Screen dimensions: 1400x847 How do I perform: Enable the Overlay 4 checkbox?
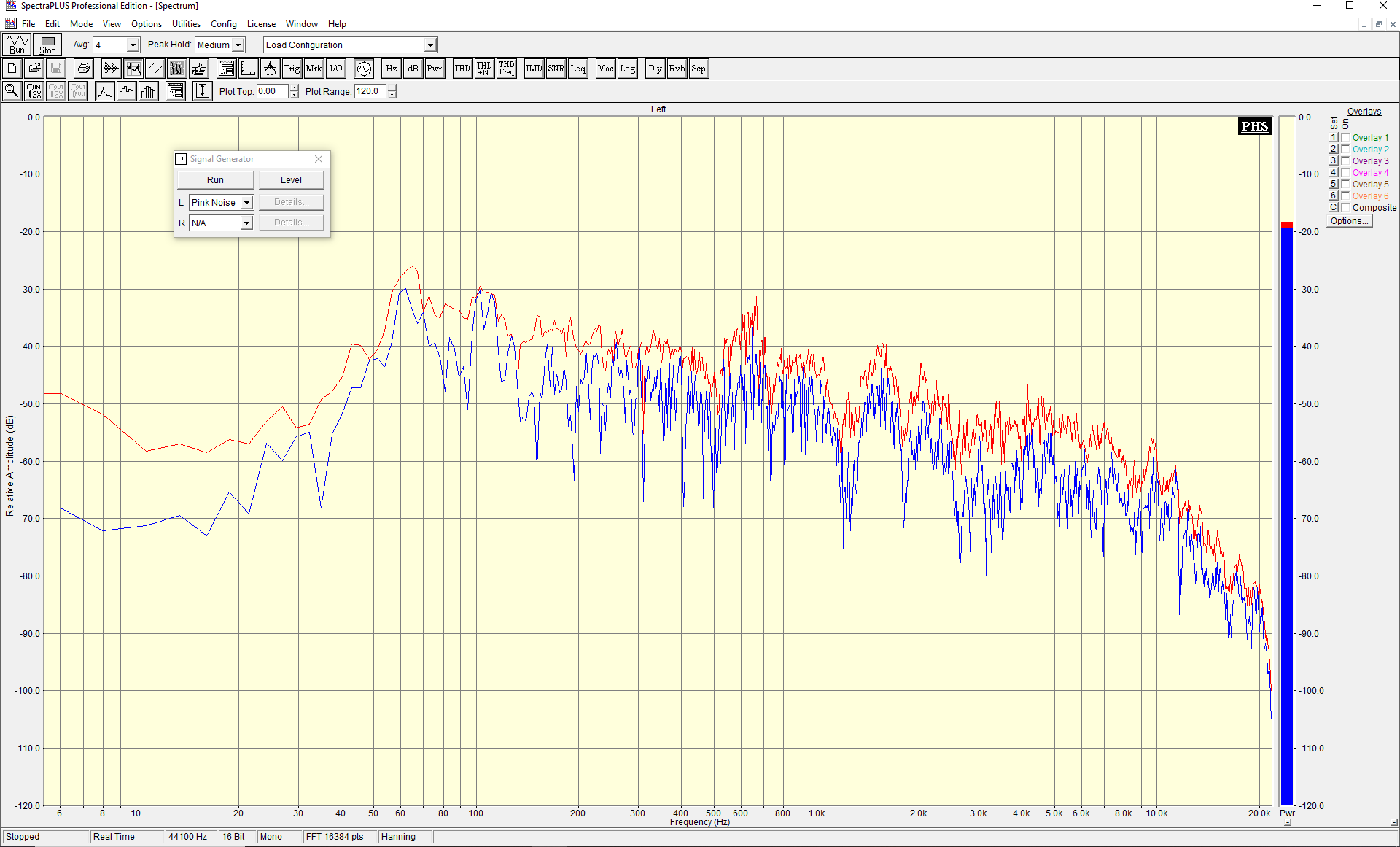click(1345, 172)
